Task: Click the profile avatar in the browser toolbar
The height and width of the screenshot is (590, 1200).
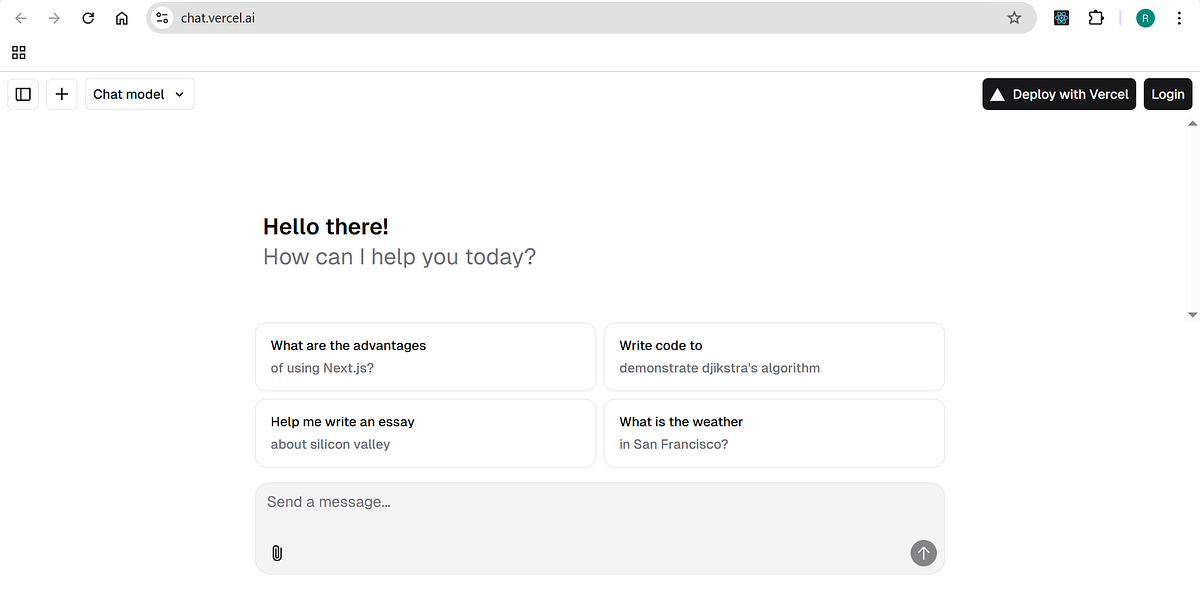Action: [x=1145, y=17]
